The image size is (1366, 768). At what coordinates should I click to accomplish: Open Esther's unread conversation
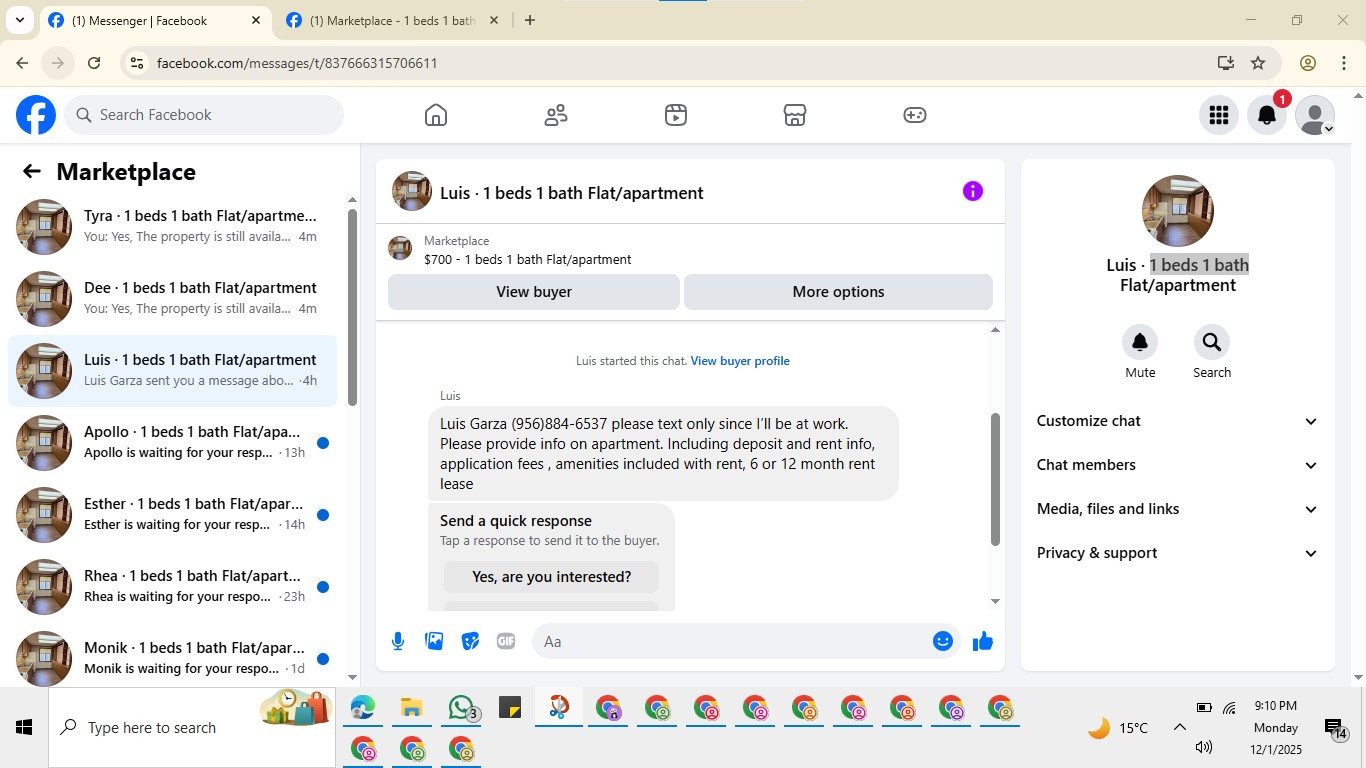(x=172, y=515)
